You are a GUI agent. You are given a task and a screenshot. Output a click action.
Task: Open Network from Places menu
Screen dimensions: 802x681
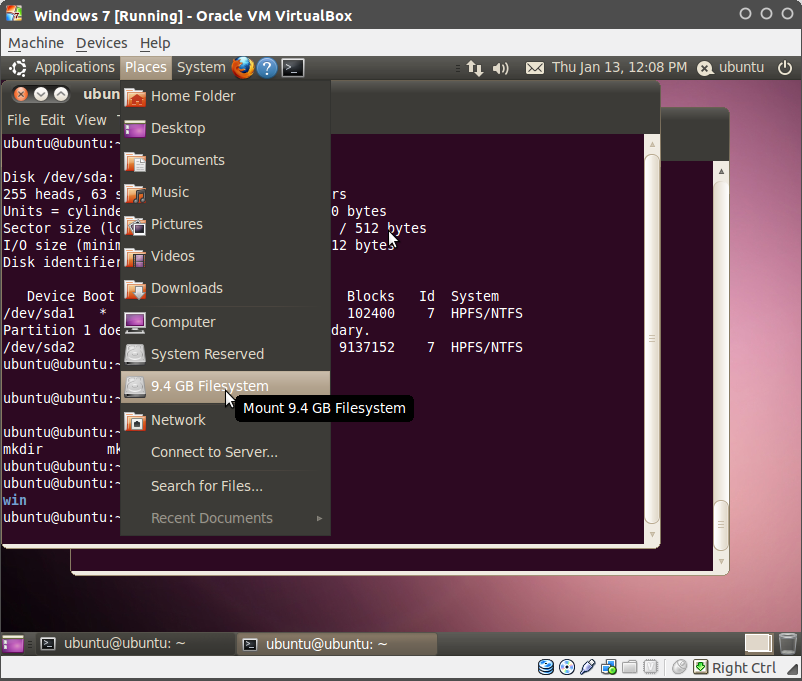pyautogui.click(x=225, y=420)
